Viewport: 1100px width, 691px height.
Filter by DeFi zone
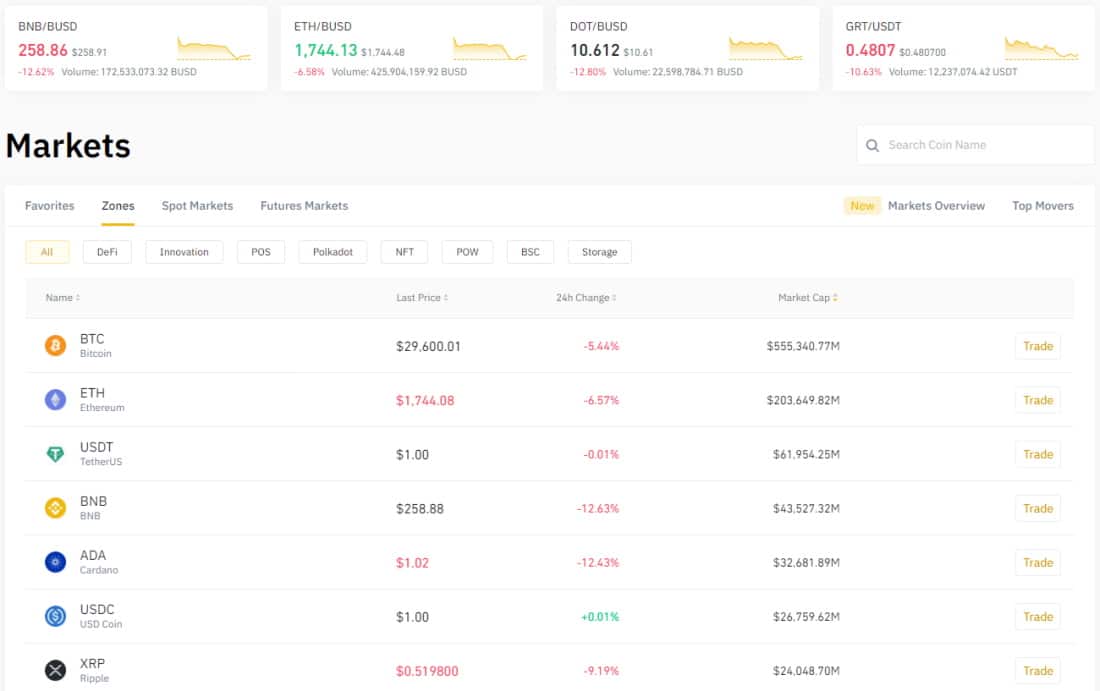tap(107, 252)
